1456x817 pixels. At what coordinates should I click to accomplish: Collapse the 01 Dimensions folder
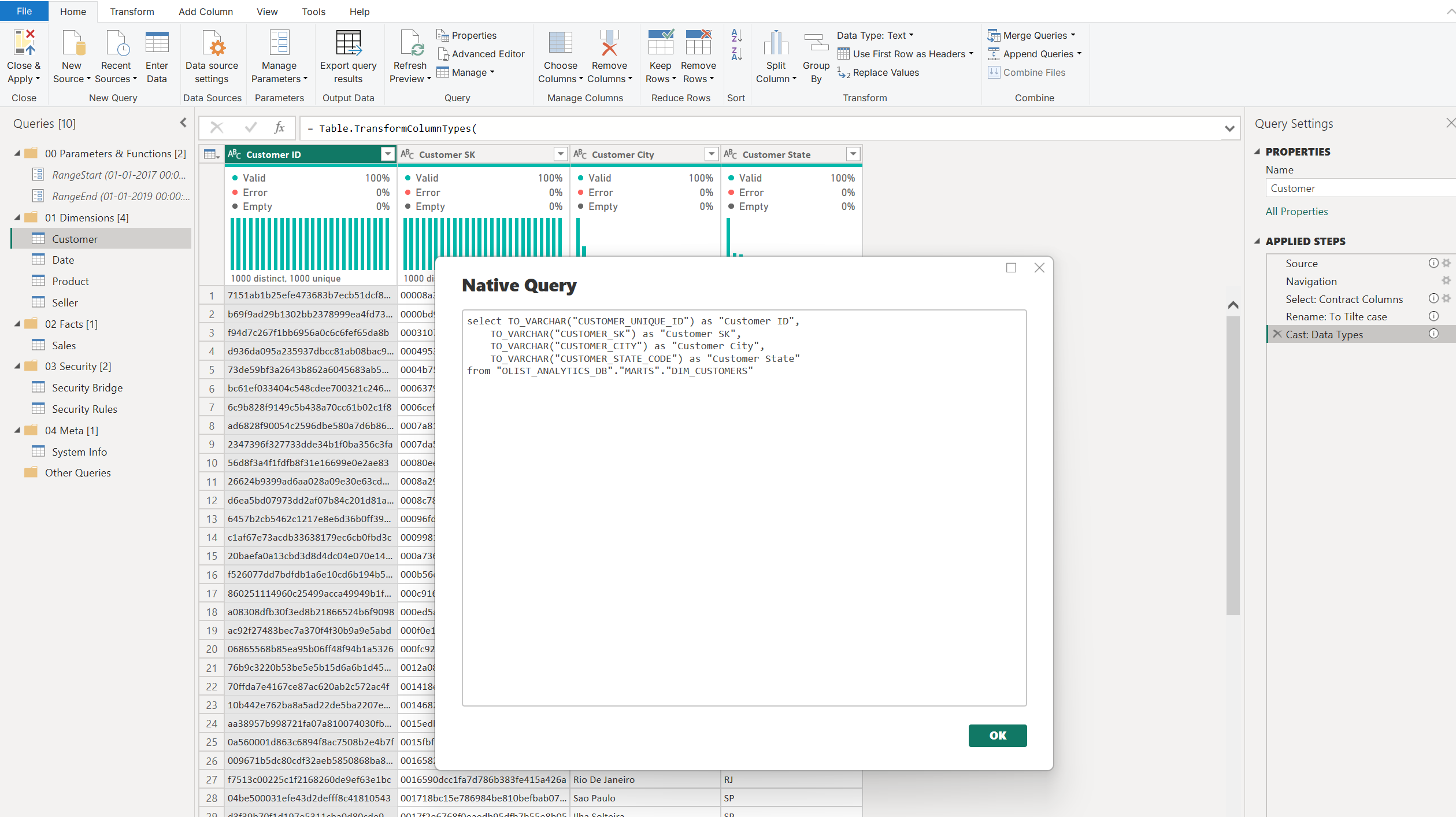[x=17, y=218]
